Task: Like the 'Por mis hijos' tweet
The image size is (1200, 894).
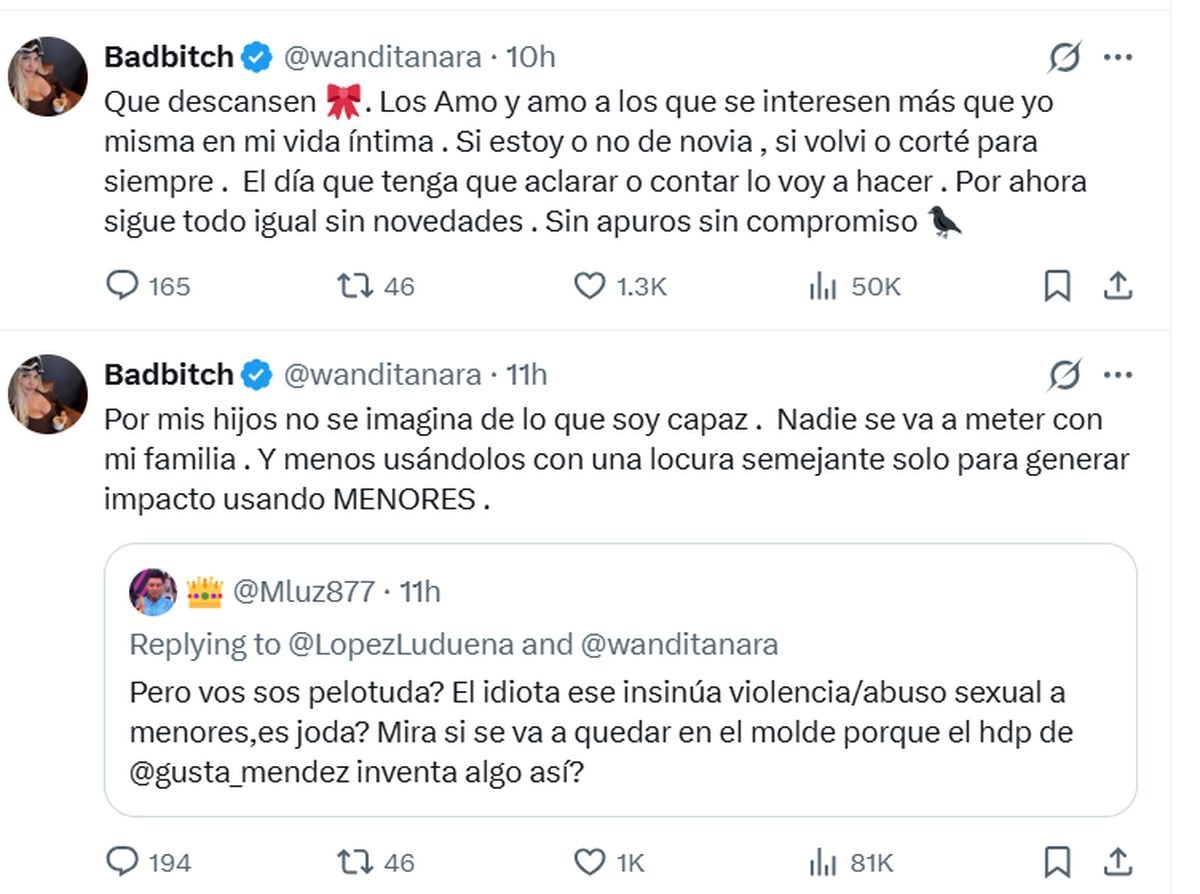Action: [x=589, y=861]
